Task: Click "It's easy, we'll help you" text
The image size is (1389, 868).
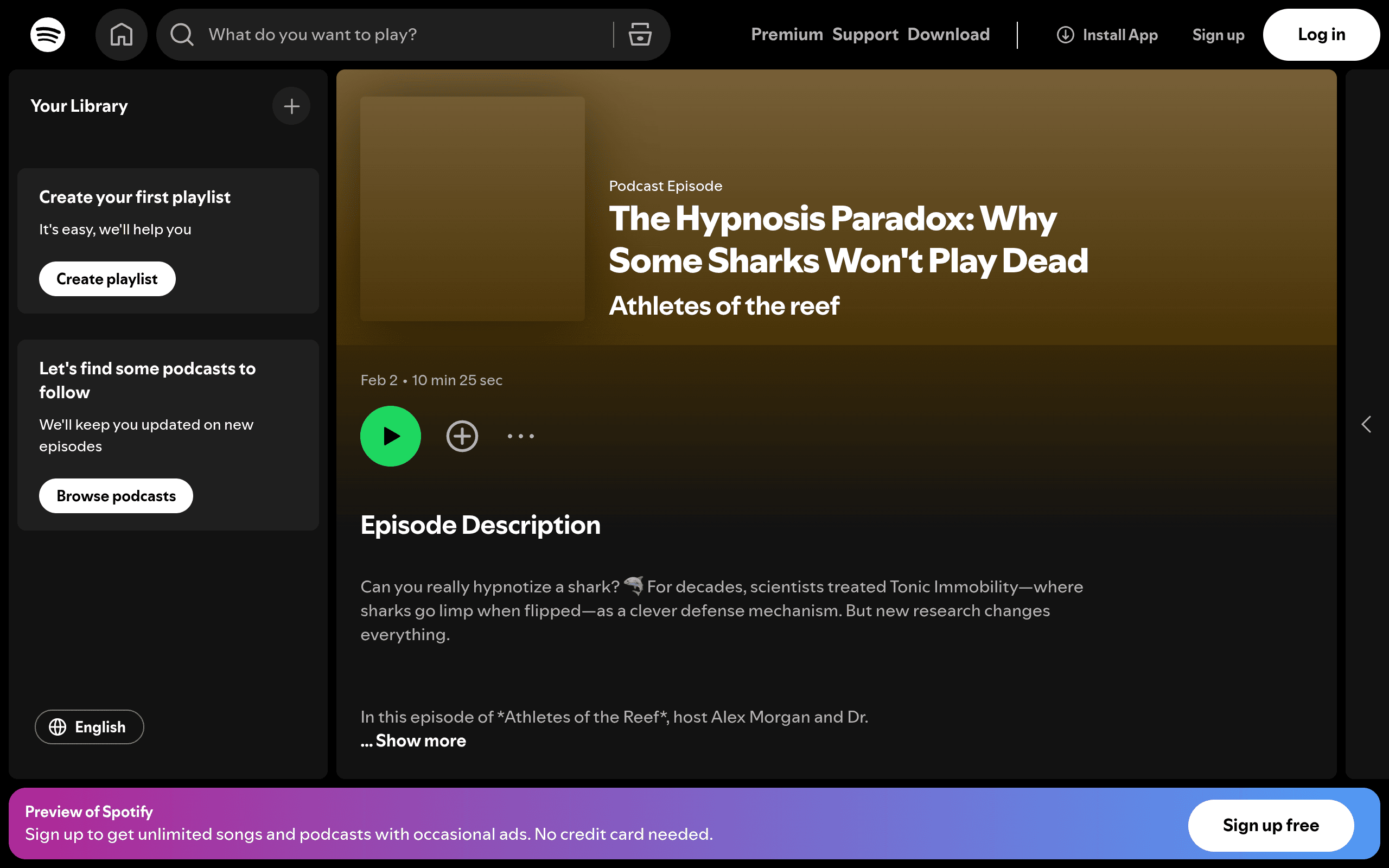Action: (x=116, y=229)
